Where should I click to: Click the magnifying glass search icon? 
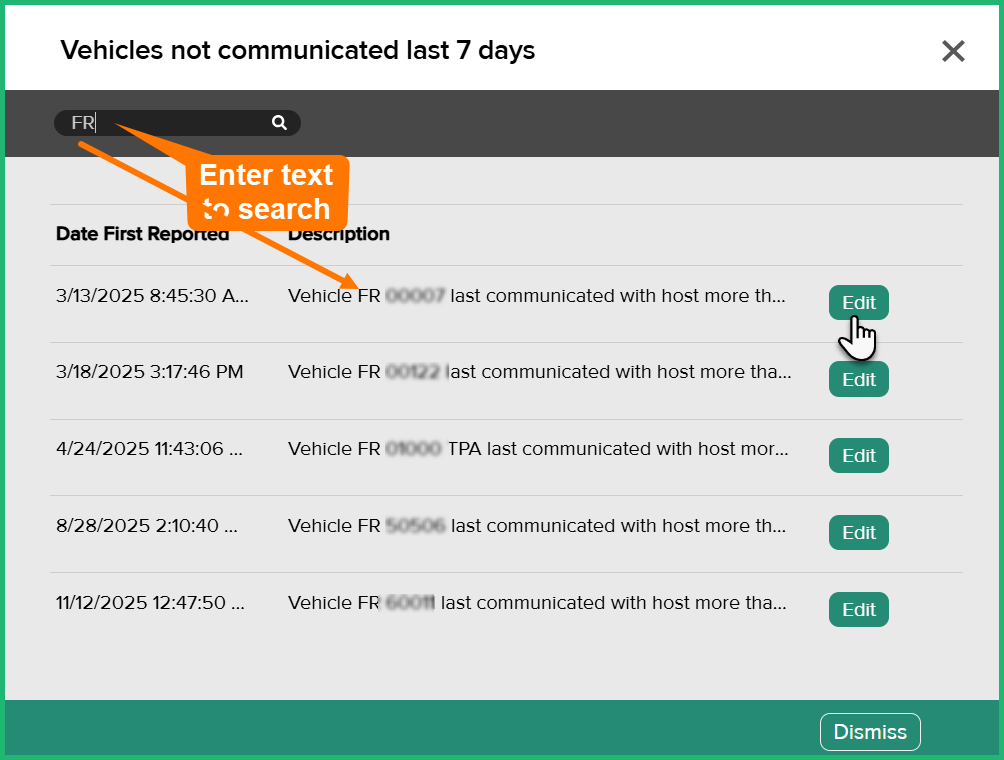coord(279,123)
